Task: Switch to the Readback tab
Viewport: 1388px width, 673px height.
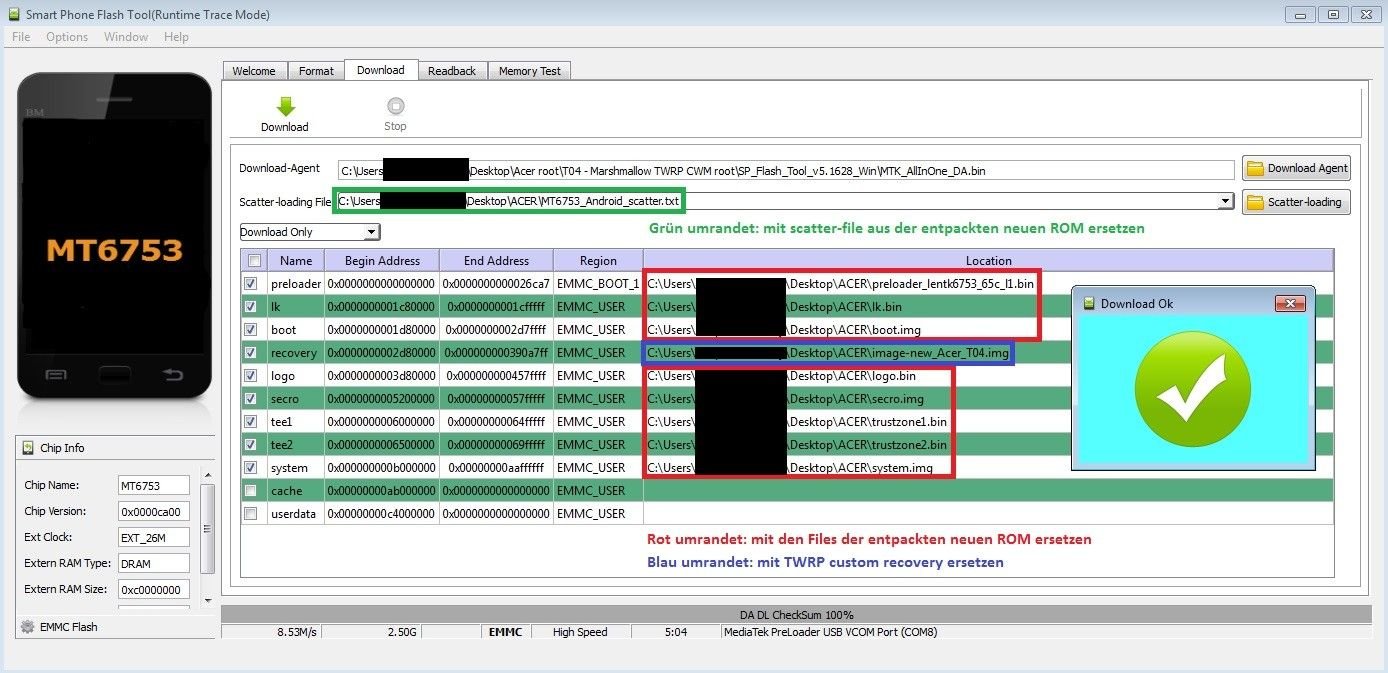Action: [452, 71]
